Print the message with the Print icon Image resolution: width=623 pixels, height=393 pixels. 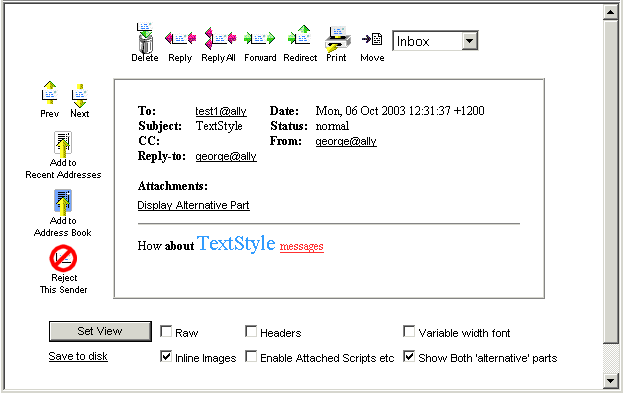point(337,39)
